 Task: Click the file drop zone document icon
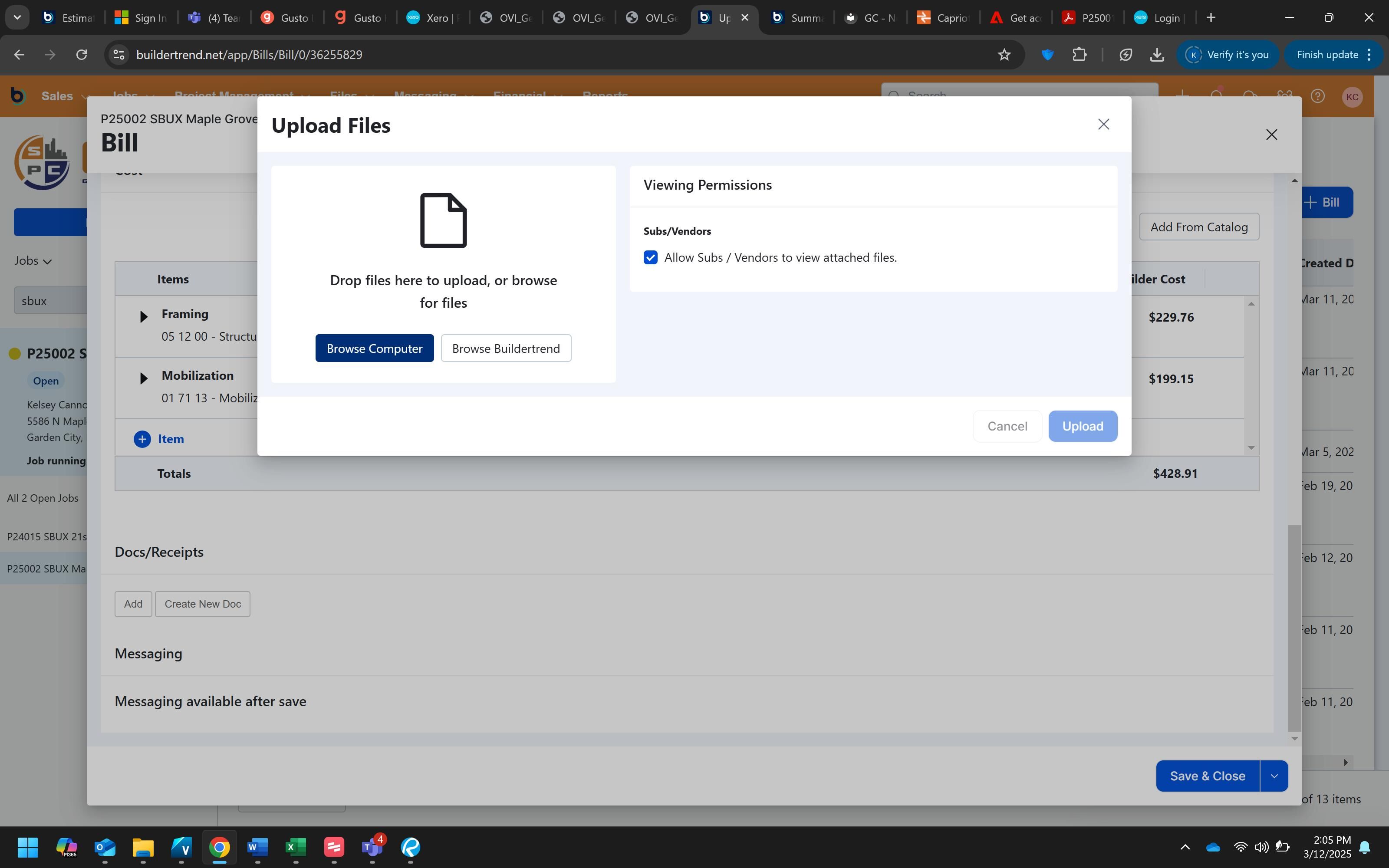tap(443, 220)
